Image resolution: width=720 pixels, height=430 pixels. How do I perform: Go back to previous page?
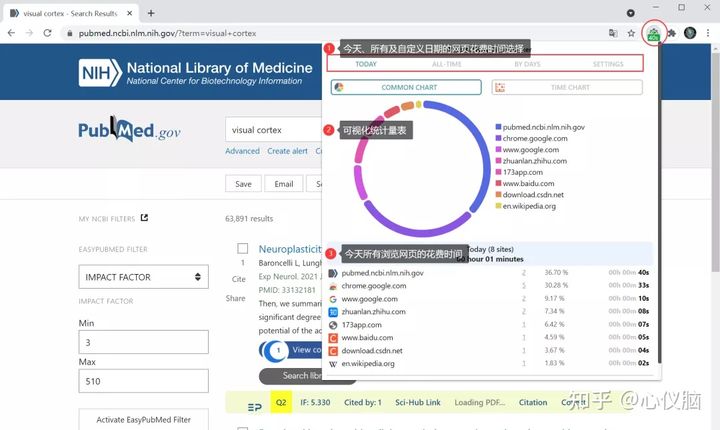tap(11, 33)
